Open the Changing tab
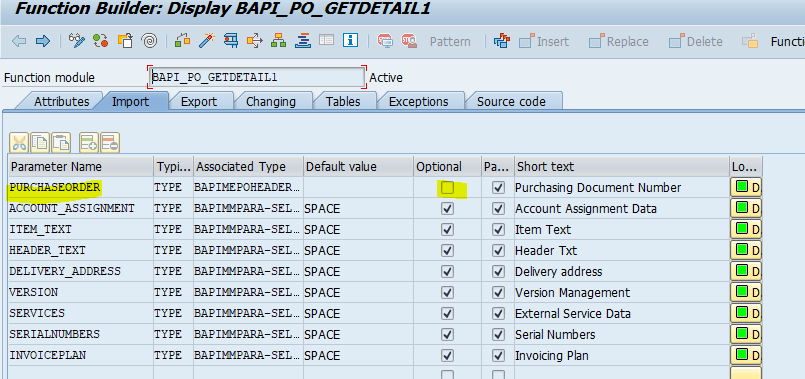Viewport: 805px width, 379px height. pyautogui.click(x=271, y=101)
